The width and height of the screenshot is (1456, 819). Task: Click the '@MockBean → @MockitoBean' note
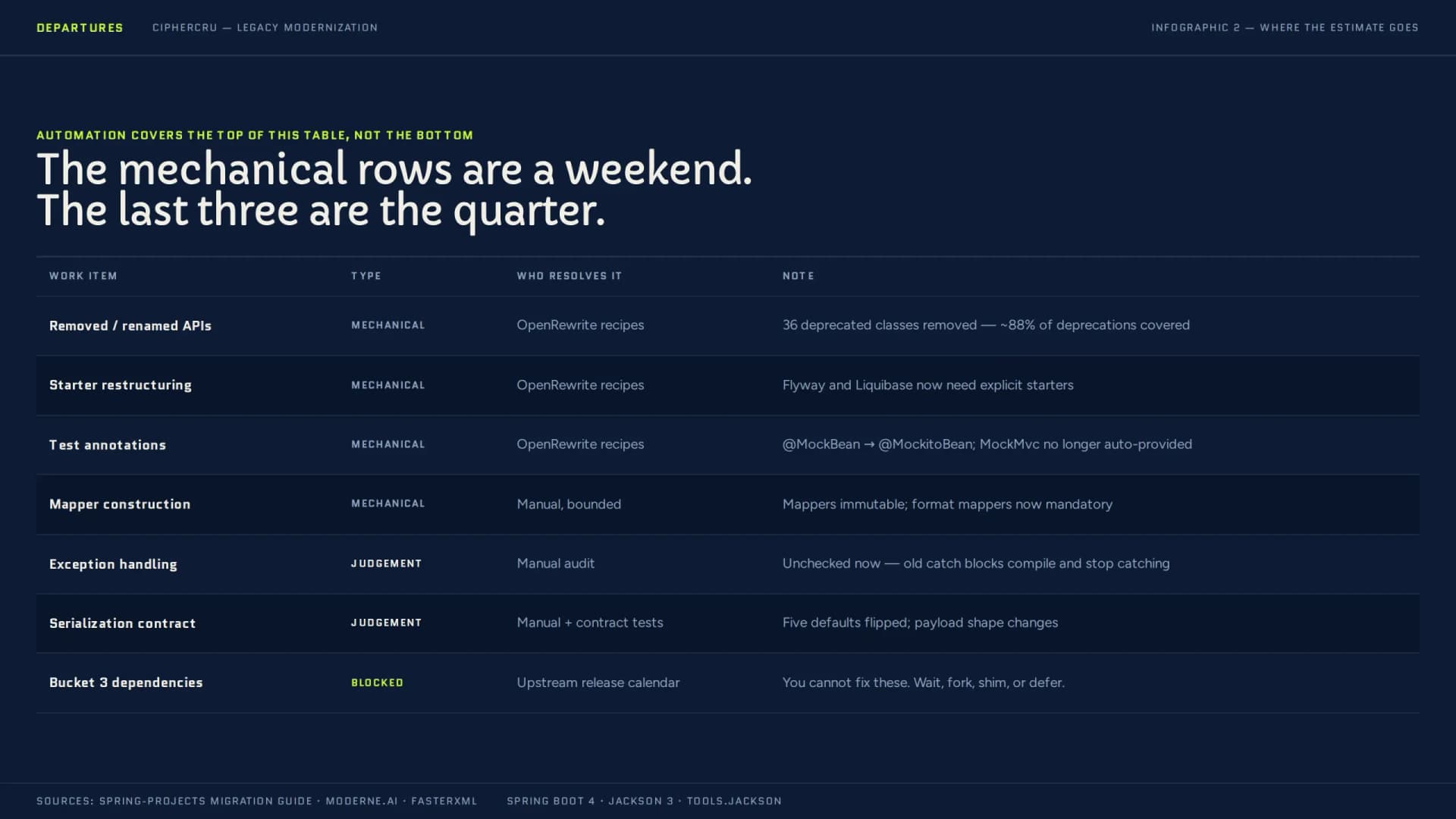[x=987, y=444]
